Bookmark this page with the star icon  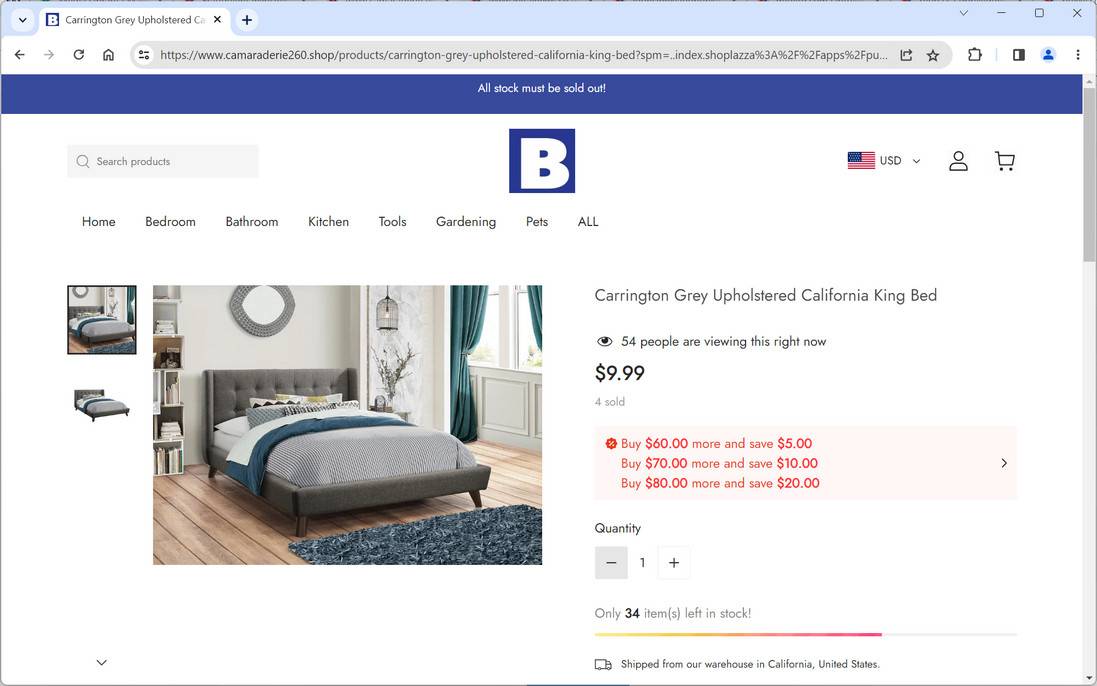[x=933, y=55]
